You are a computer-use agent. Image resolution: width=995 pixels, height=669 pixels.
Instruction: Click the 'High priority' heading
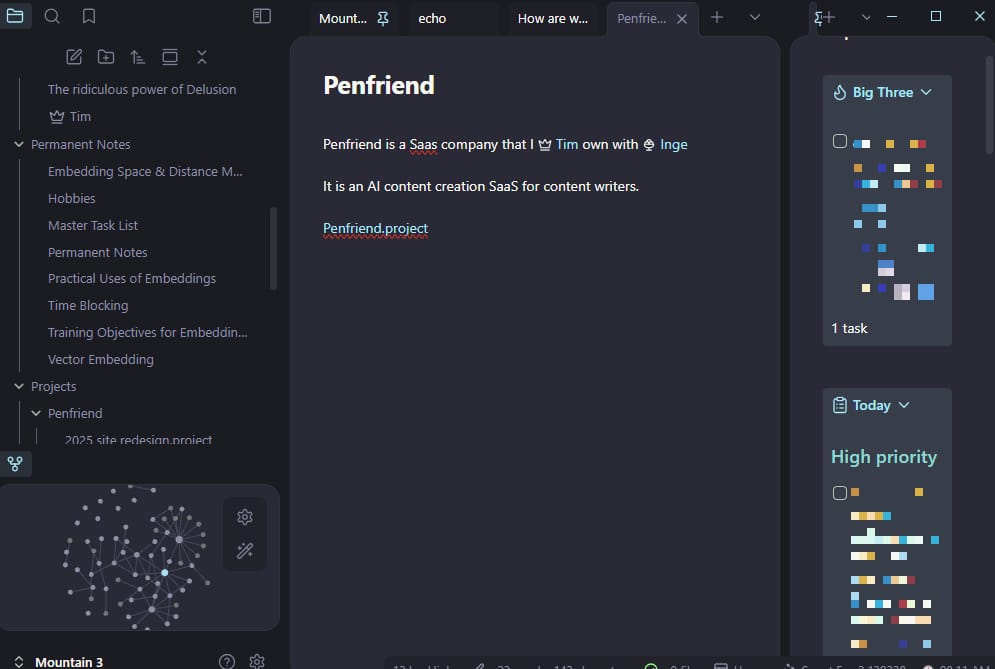pyautogui.click(x=884, y=457)
